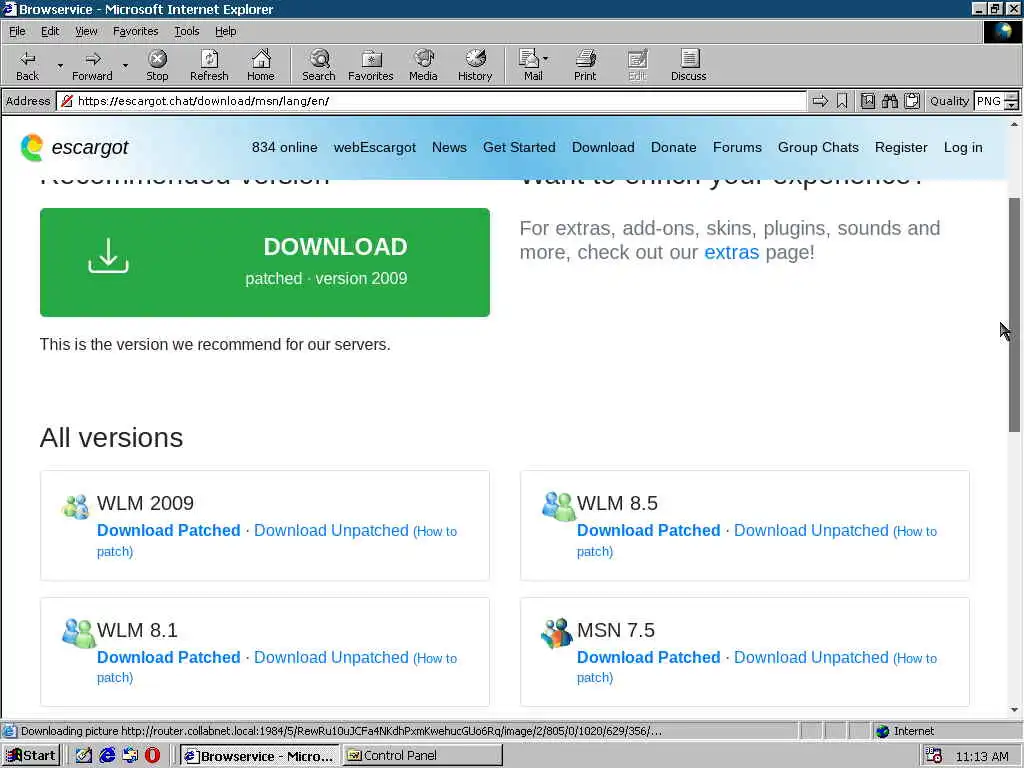Open the Donate nav link

click(x=673, y=148)
